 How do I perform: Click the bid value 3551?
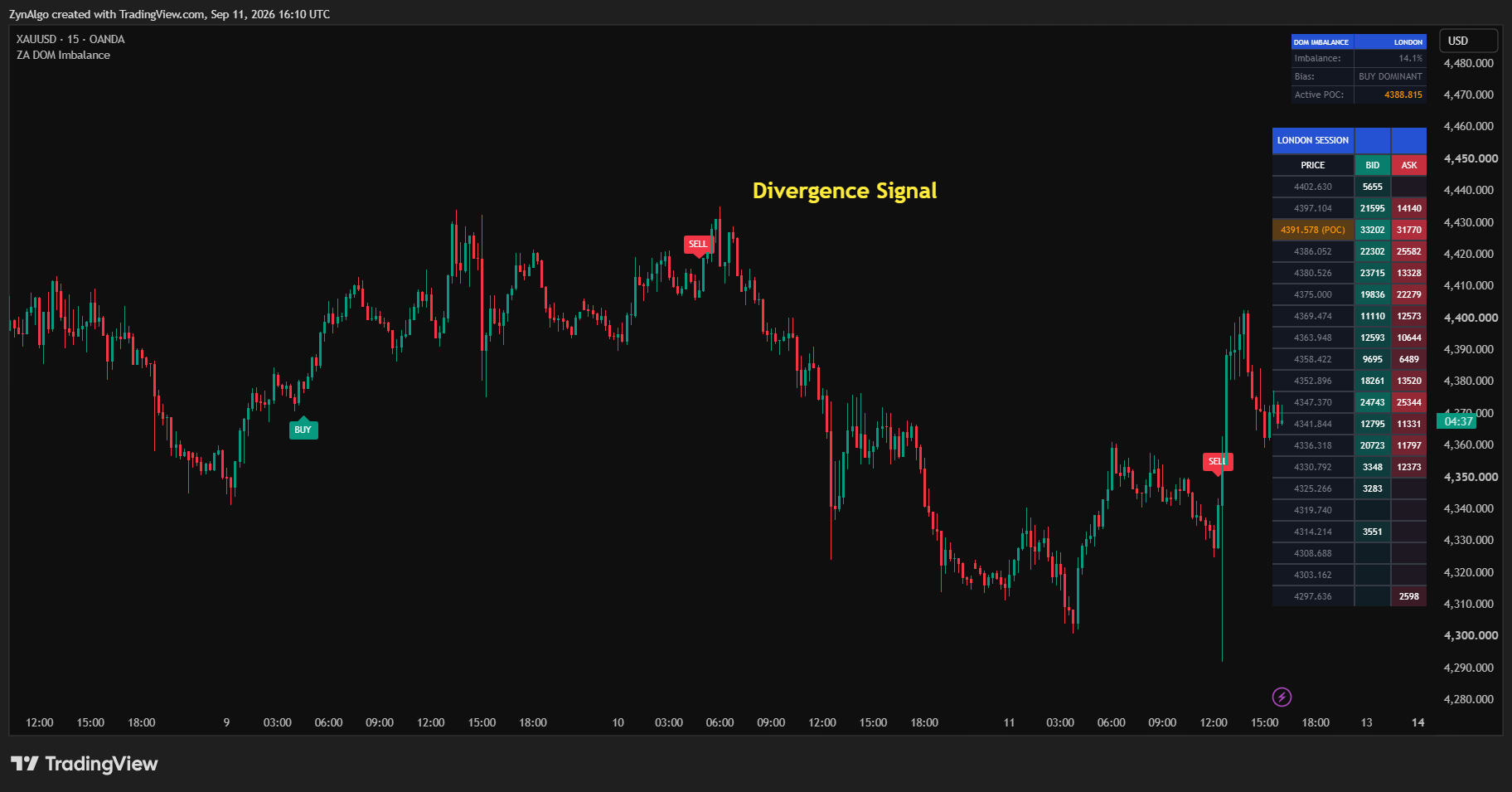point(1373,532)
